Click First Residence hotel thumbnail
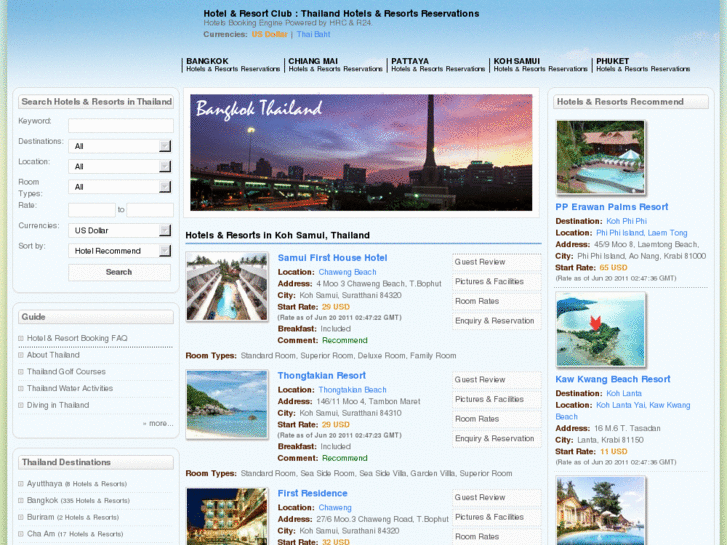This screenshot has height=545, width=727. tap(227, 516)
